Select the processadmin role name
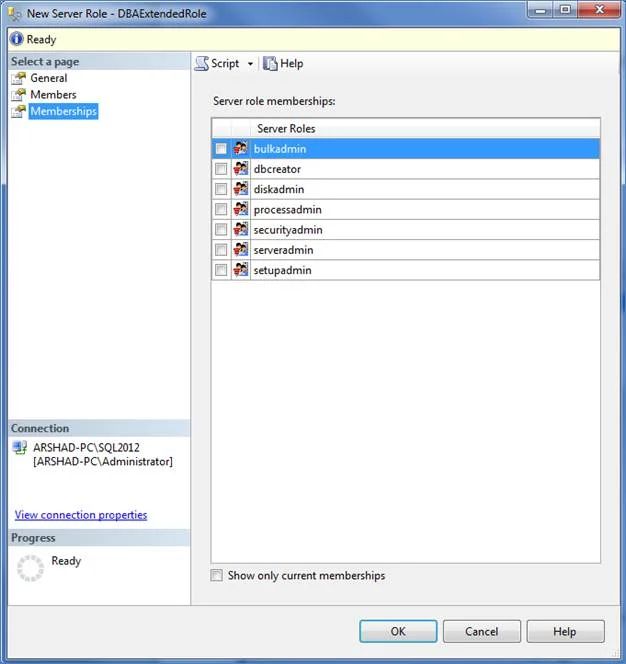Screen dimensions: 626x664 click(x=288, y=209)
